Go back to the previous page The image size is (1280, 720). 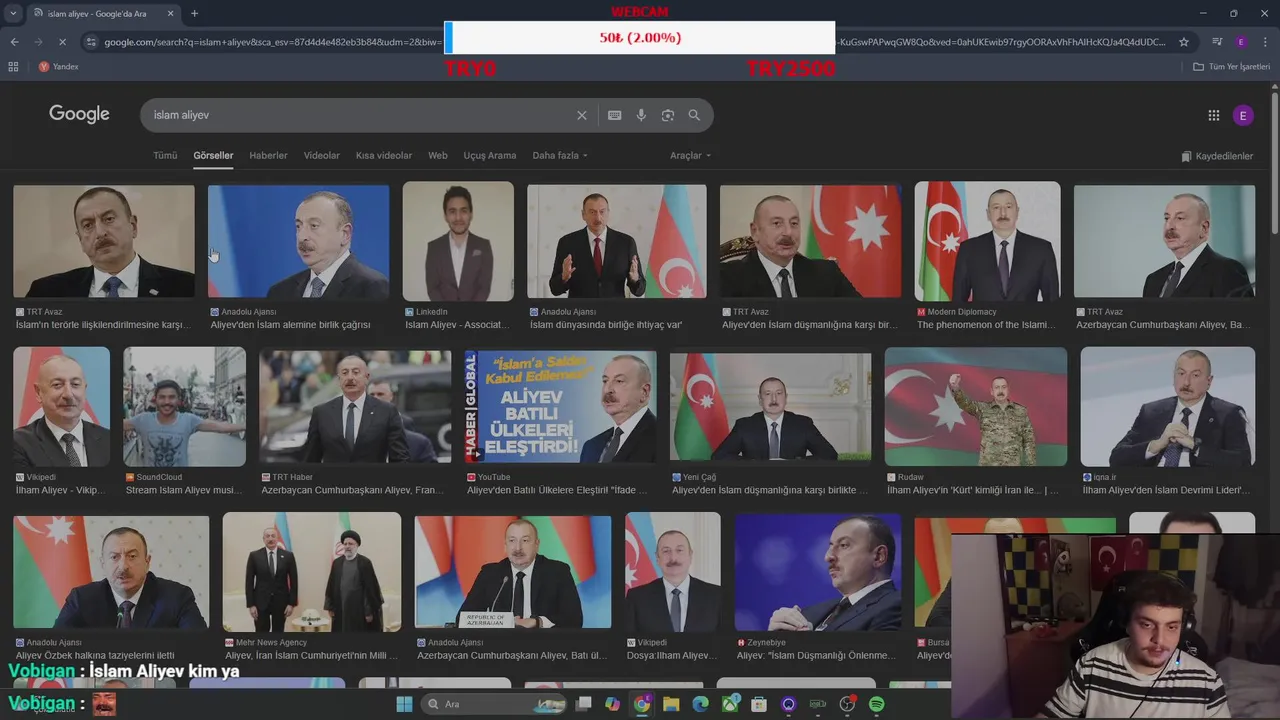[14, 42]
